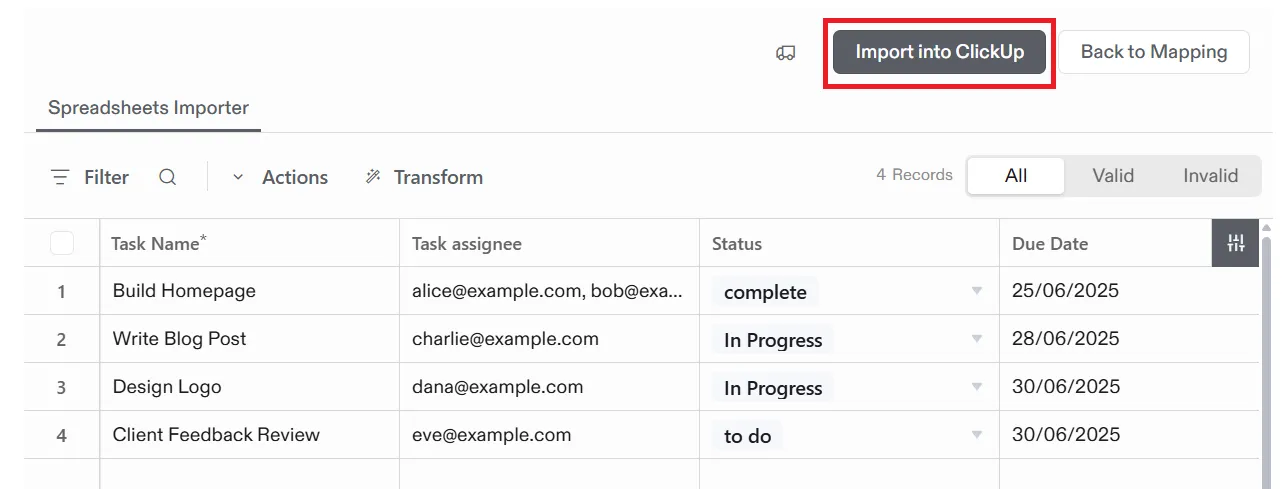
Task: Click the search magnifier icon
Action: (x=168, y=177)
